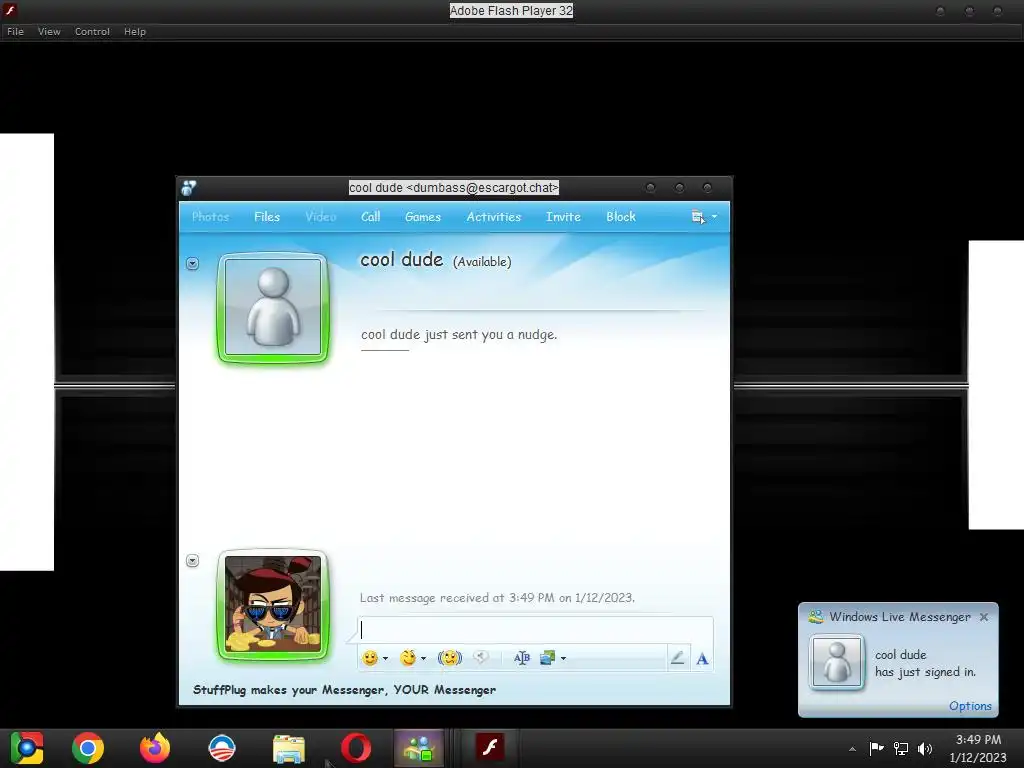
Task: Click avatar in the sign-in notification
Action: coord(837,662)
